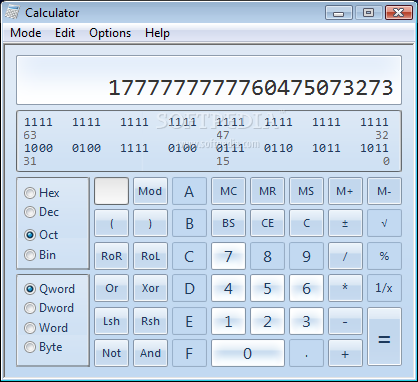
Task: Click the hex digit E button
Action: tap(189, 321)
